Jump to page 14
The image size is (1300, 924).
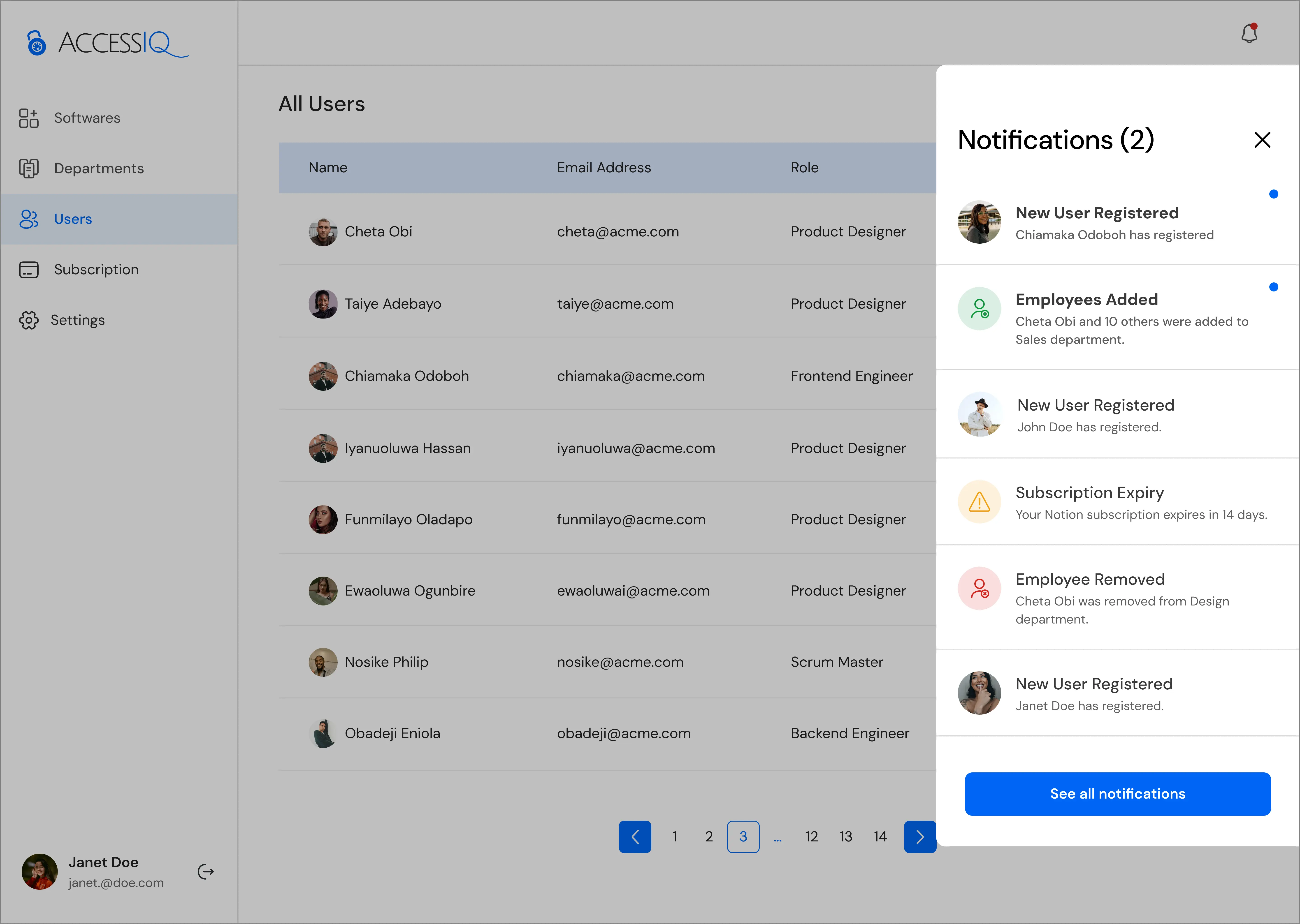pos(880,836)
